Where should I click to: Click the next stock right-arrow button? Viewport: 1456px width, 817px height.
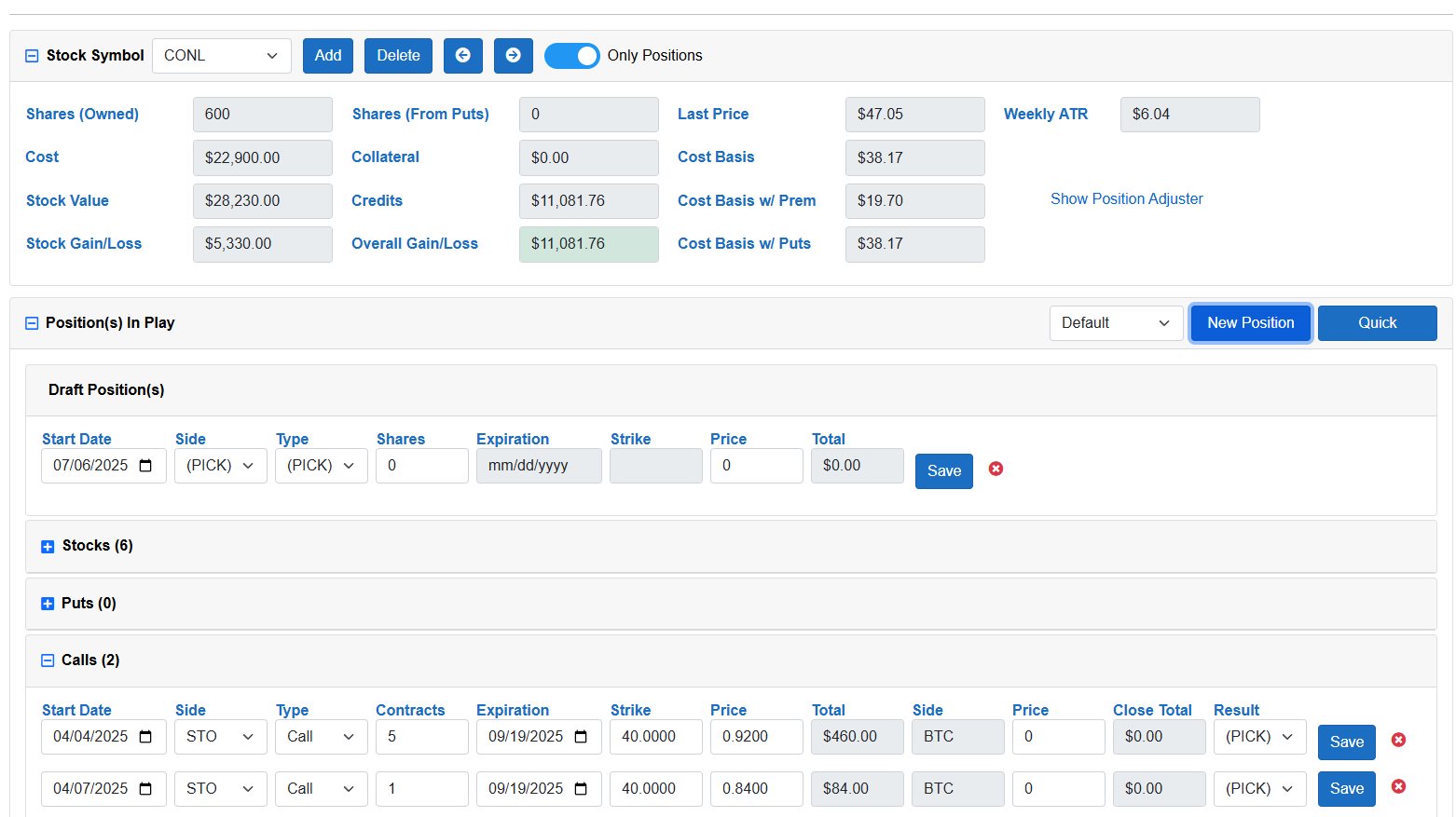point(513,56)
